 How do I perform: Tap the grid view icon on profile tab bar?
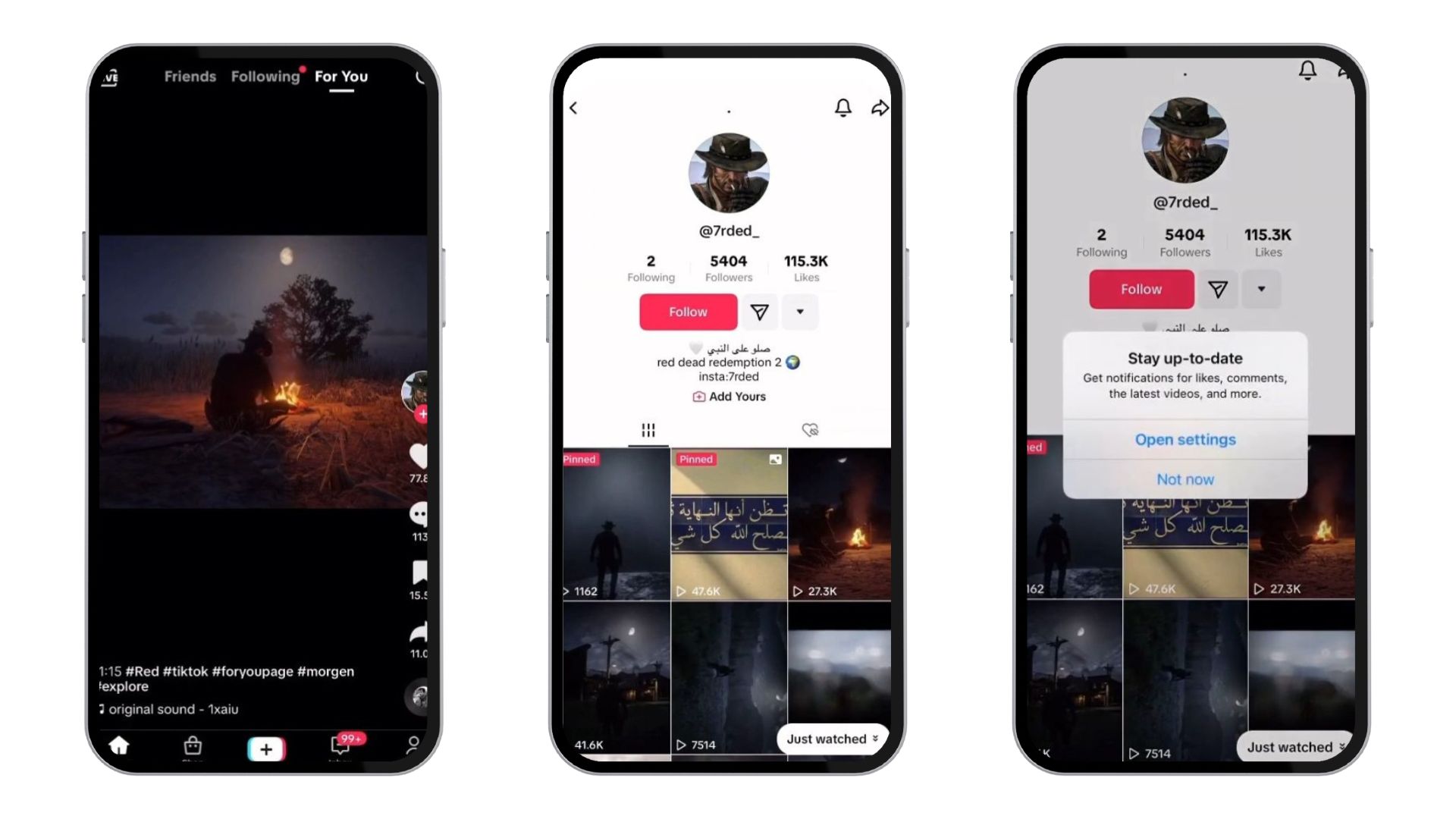pos(648,430)
